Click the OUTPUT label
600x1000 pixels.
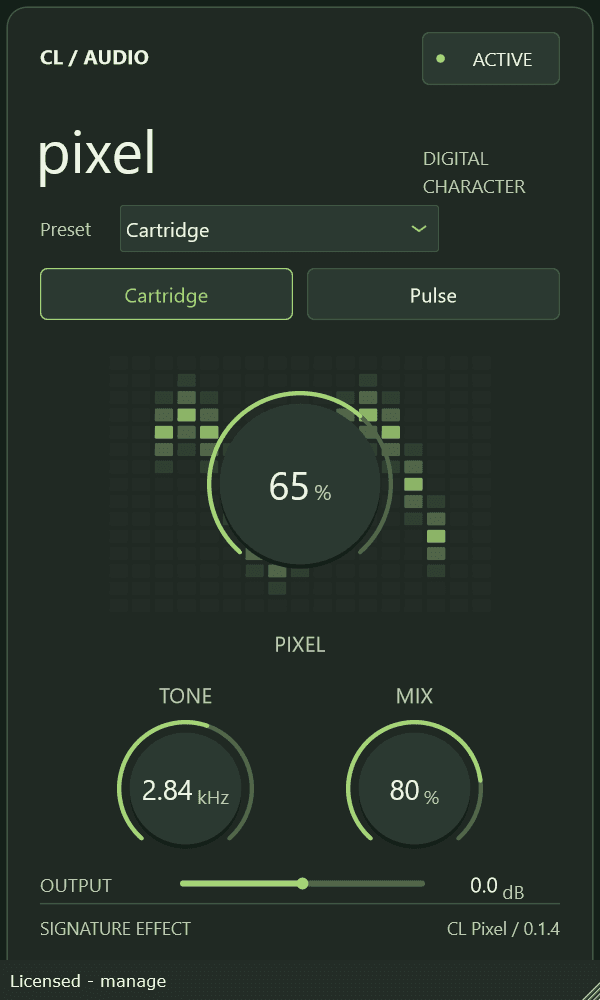[76, 885]
